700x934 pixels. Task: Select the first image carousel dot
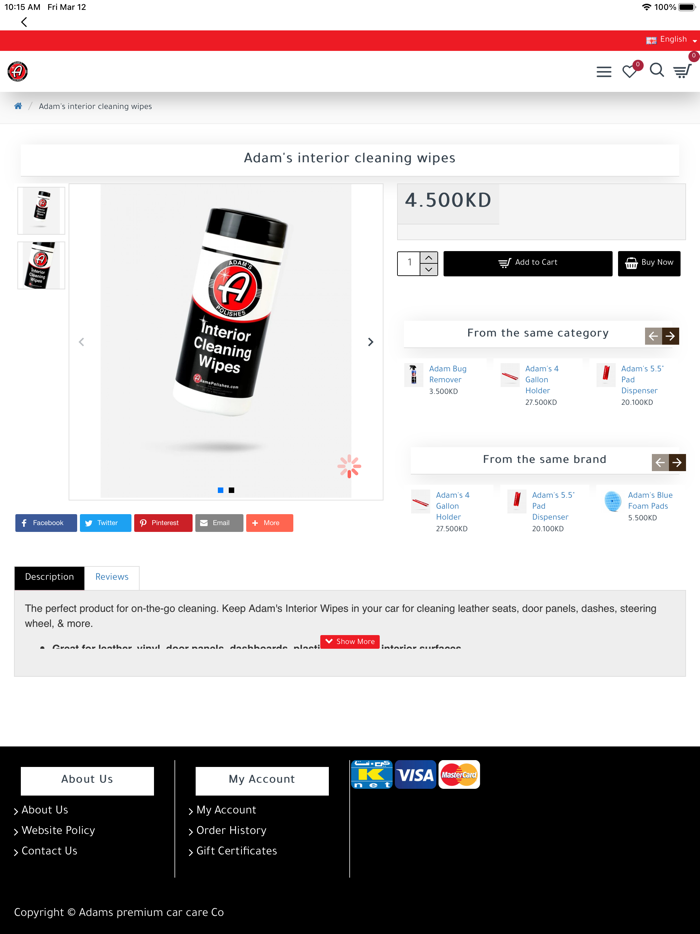pos(220,490)
